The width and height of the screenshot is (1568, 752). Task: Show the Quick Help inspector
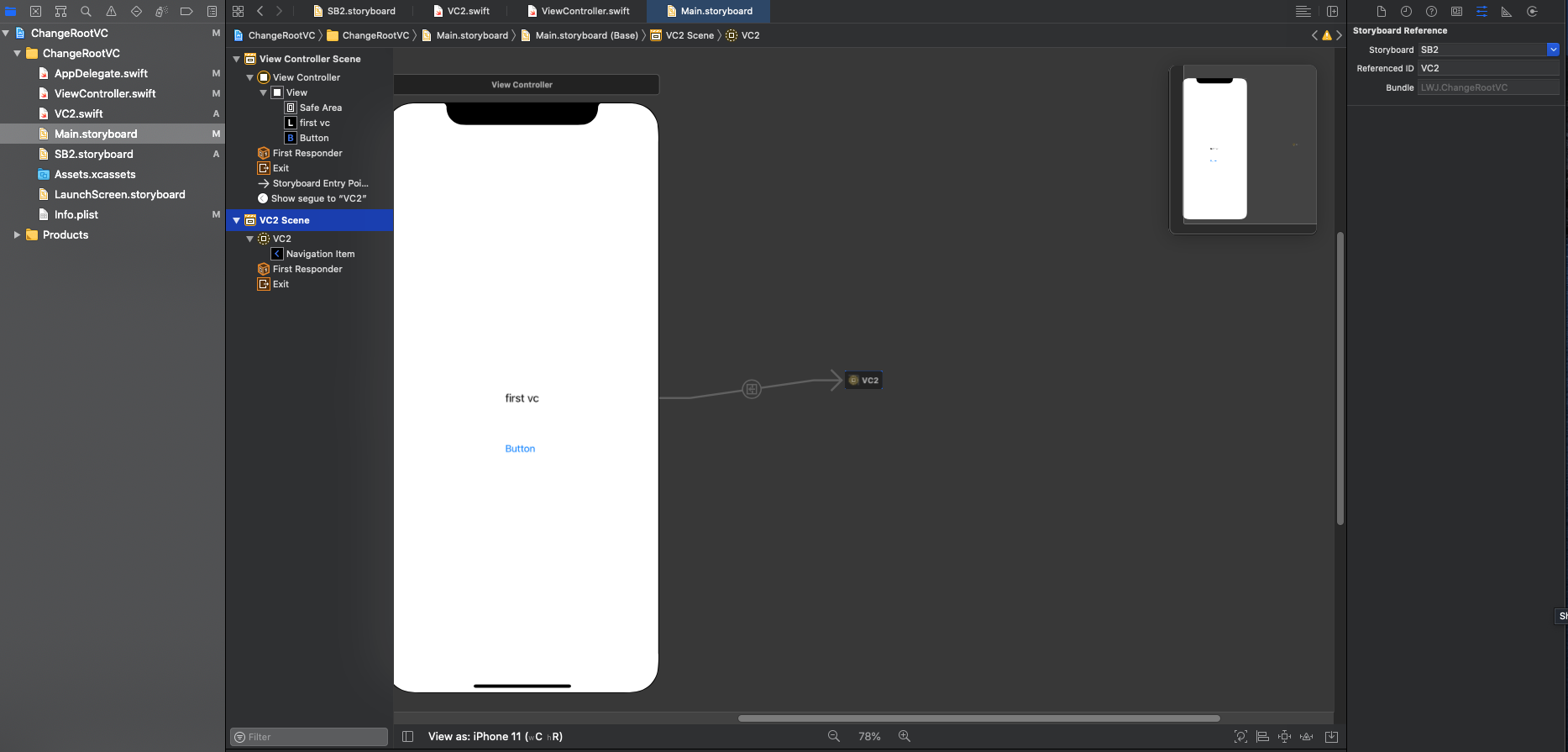tap(1431, 11)
